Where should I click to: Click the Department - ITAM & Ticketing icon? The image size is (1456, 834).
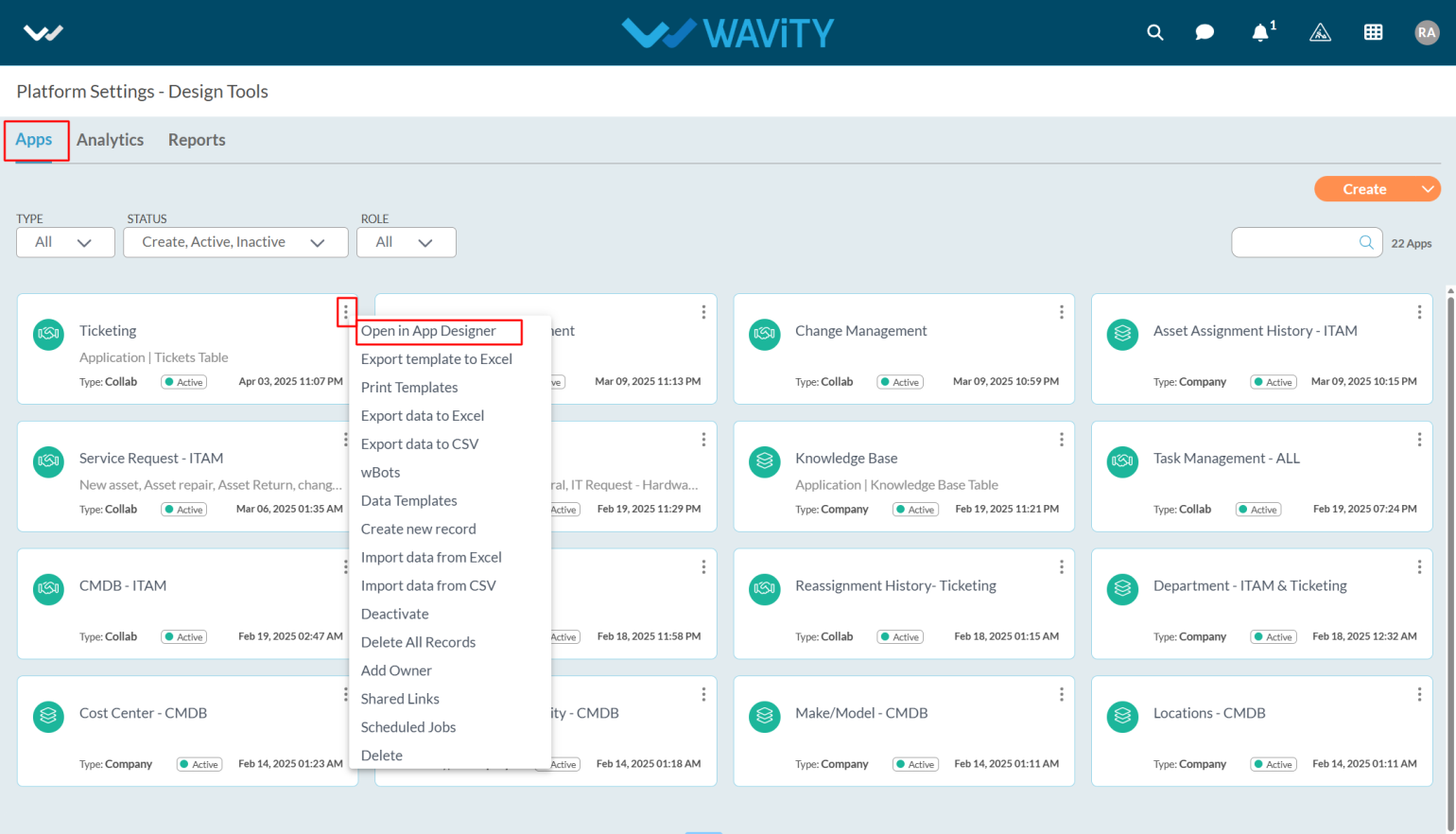1122,589
